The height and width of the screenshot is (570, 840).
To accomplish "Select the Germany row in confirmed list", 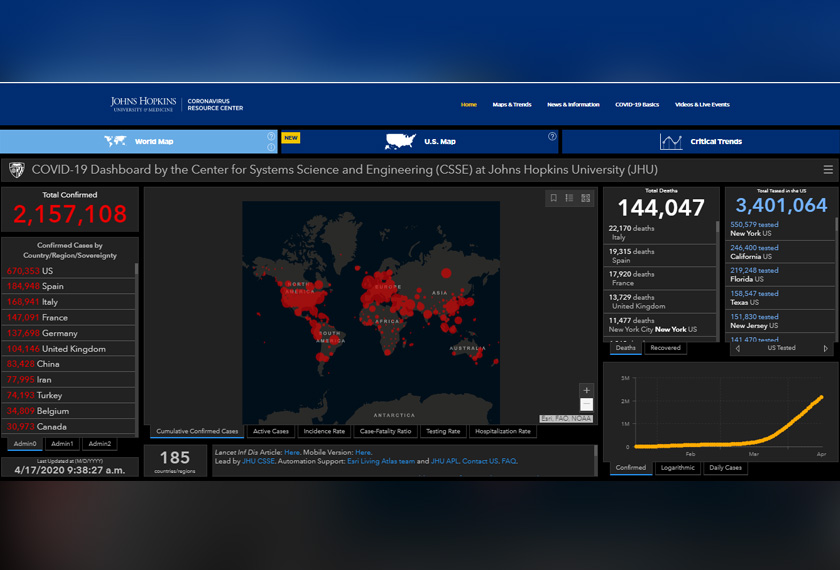I will pyautogui.click(x=69, y=333).
